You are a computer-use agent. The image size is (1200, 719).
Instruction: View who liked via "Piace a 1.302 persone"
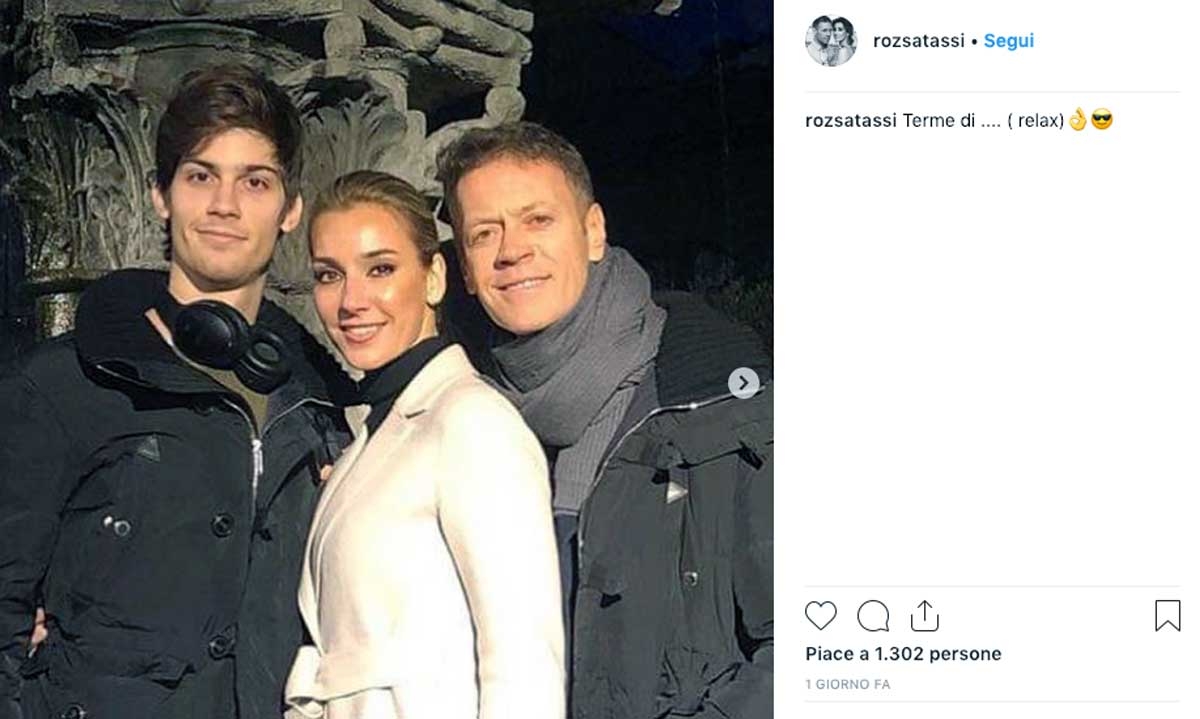tap(903, 654)
